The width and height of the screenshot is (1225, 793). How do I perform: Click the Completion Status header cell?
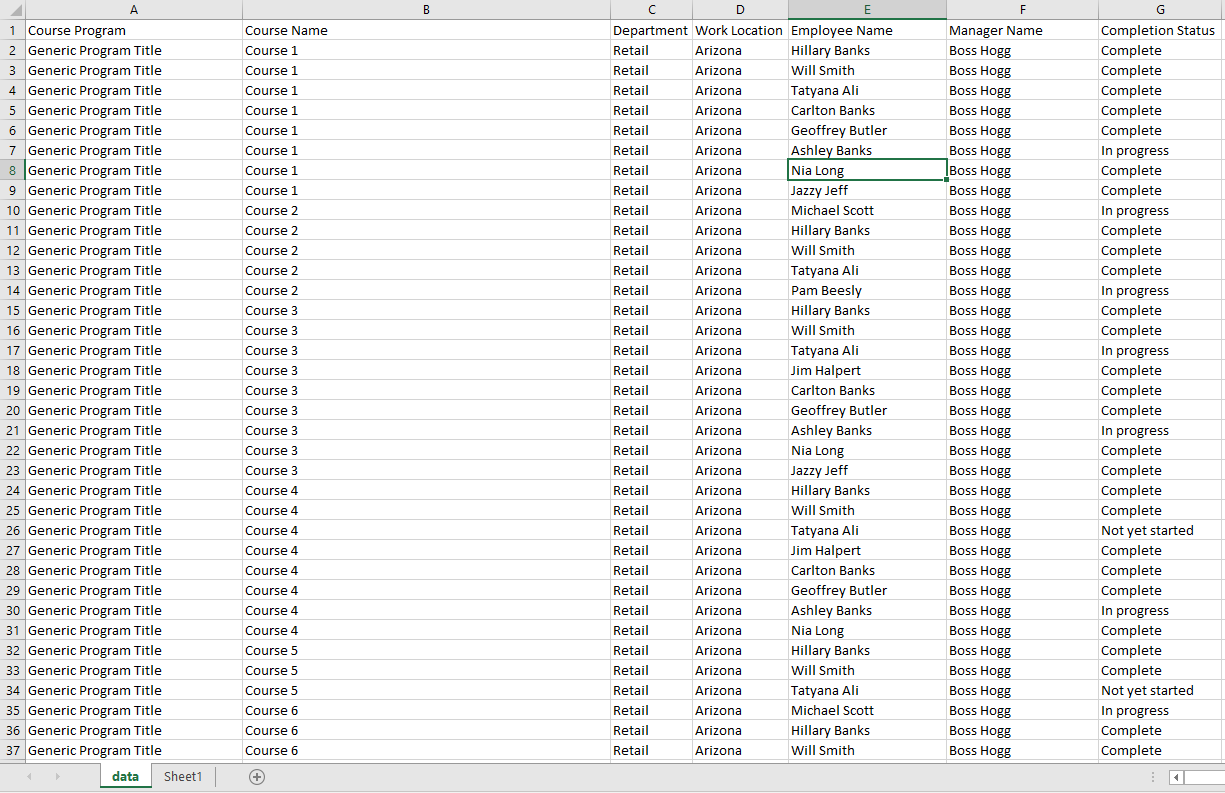(x=1161, y=30)
